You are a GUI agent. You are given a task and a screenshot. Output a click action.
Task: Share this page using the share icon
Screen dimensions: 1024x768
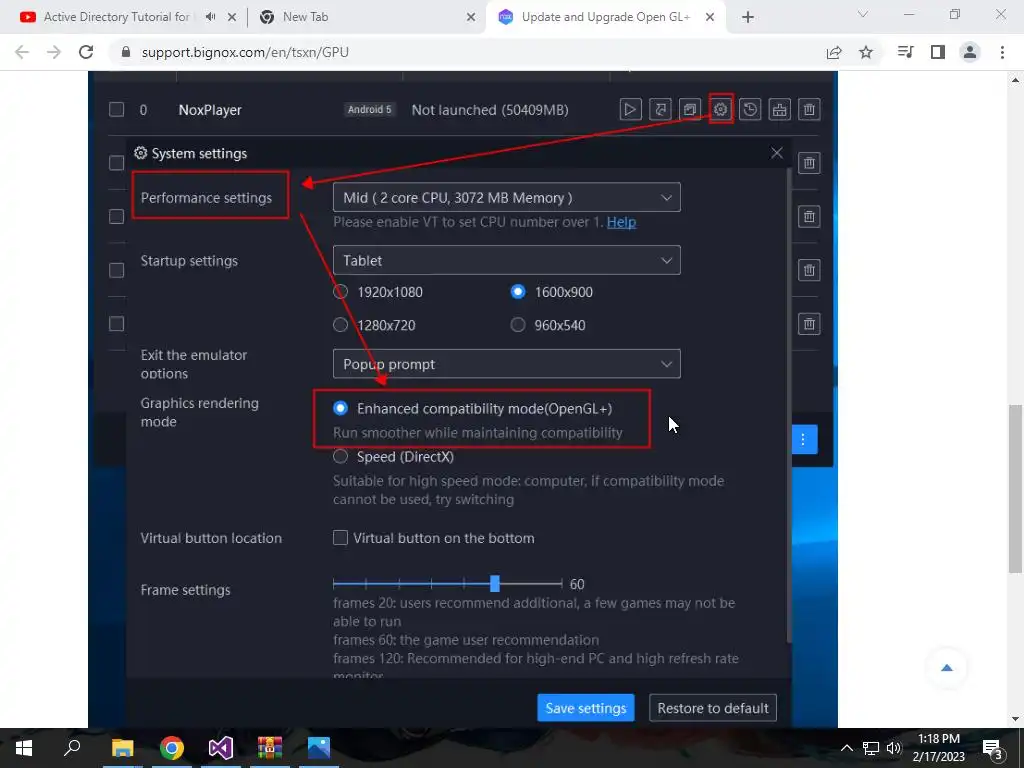click(x=834, y=52)
